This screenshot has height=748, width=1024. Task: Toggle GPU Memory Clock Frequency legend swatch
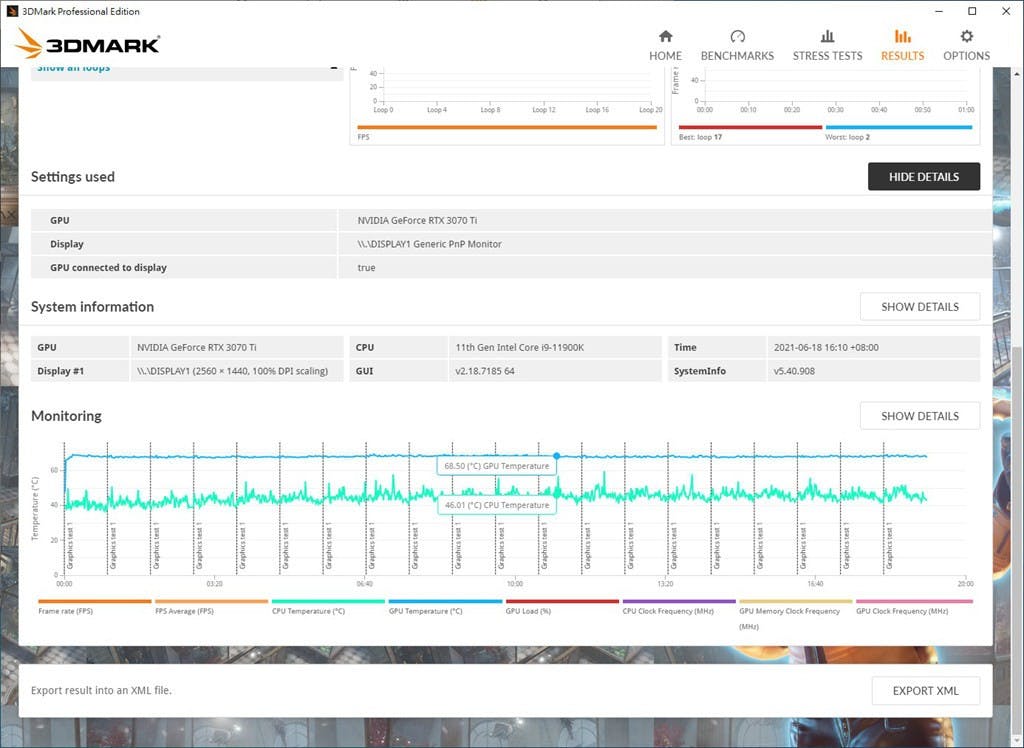(796, 601)
